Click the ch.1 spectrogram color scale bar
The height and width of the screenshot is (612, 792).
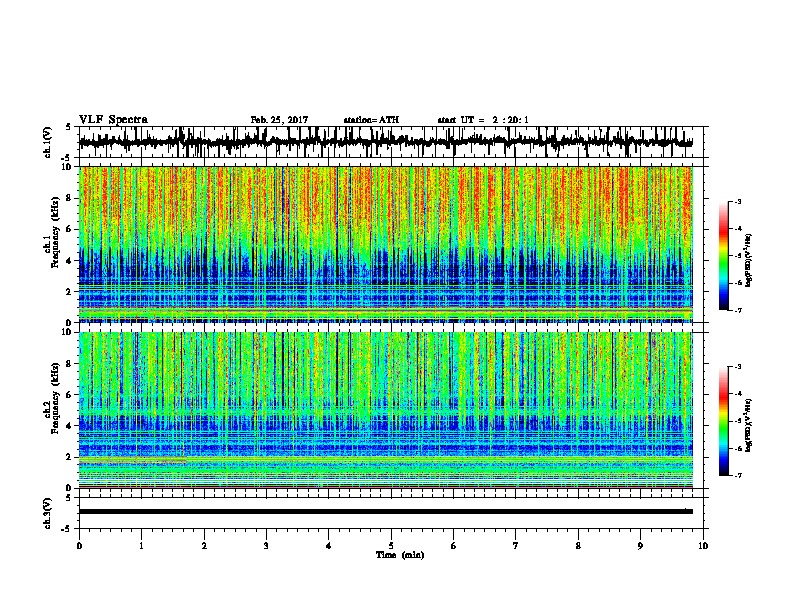click(x=723, y=256)
